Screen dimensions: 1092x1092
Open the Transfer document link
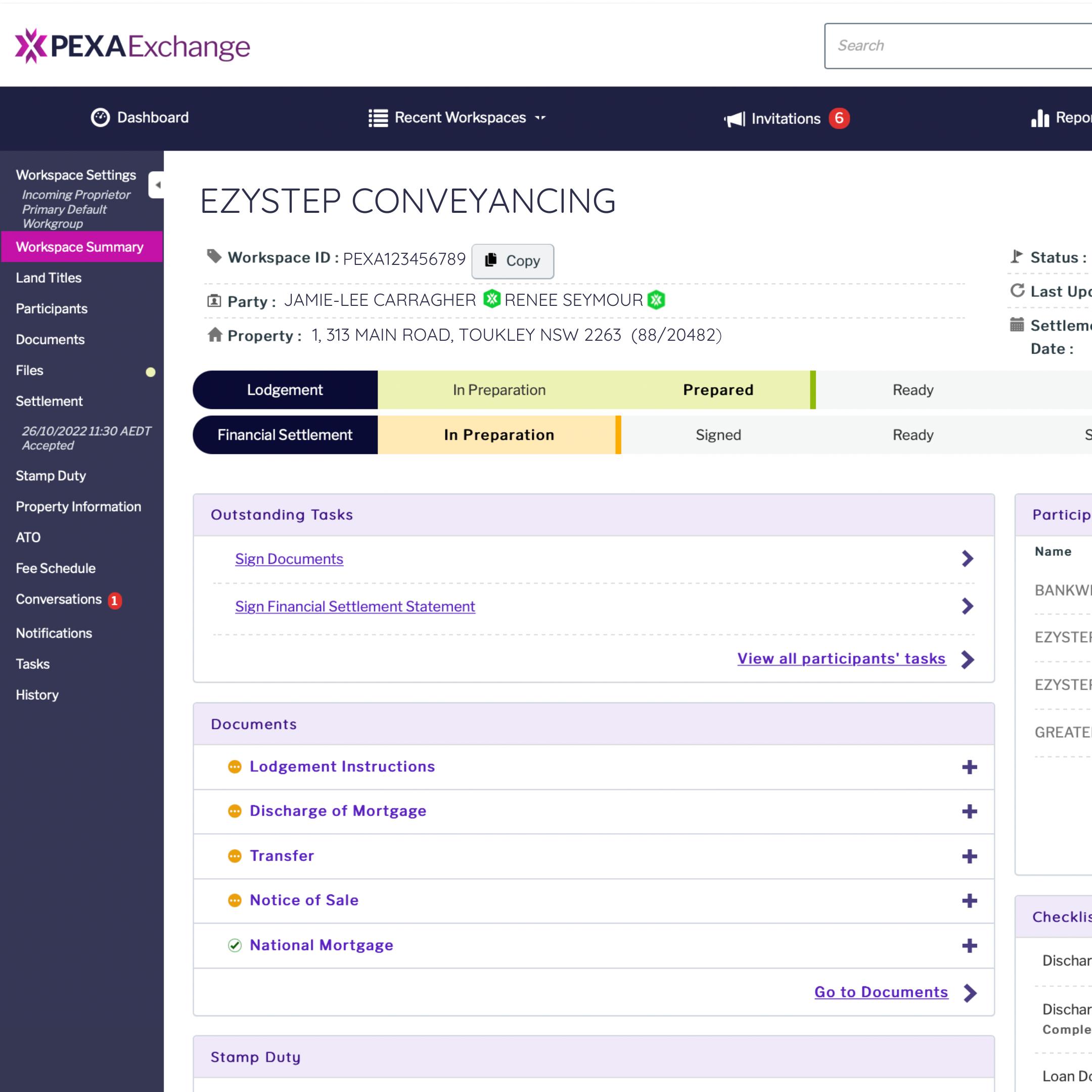282,856
